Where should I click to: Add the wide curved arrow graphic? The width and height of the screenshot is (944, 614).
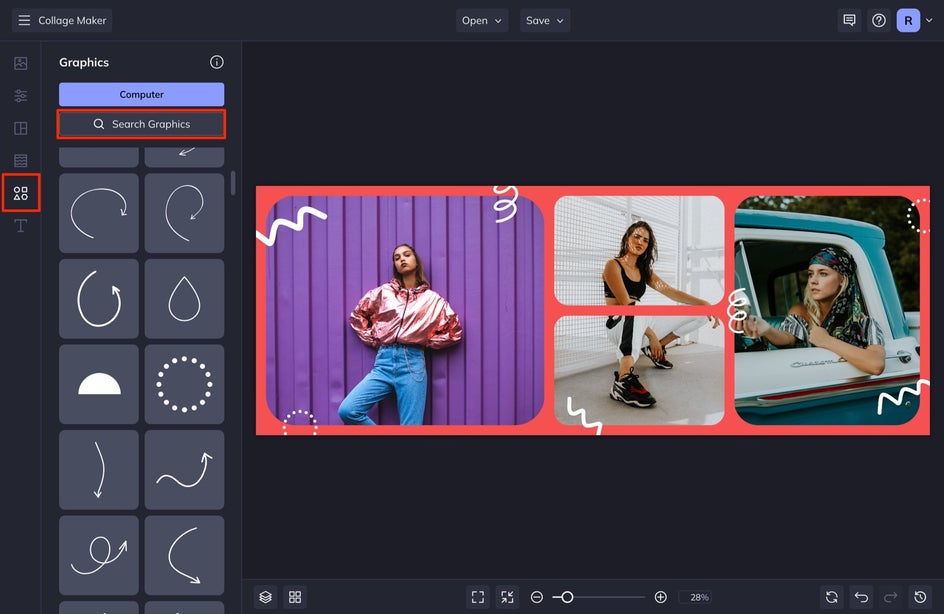[99, 213]
